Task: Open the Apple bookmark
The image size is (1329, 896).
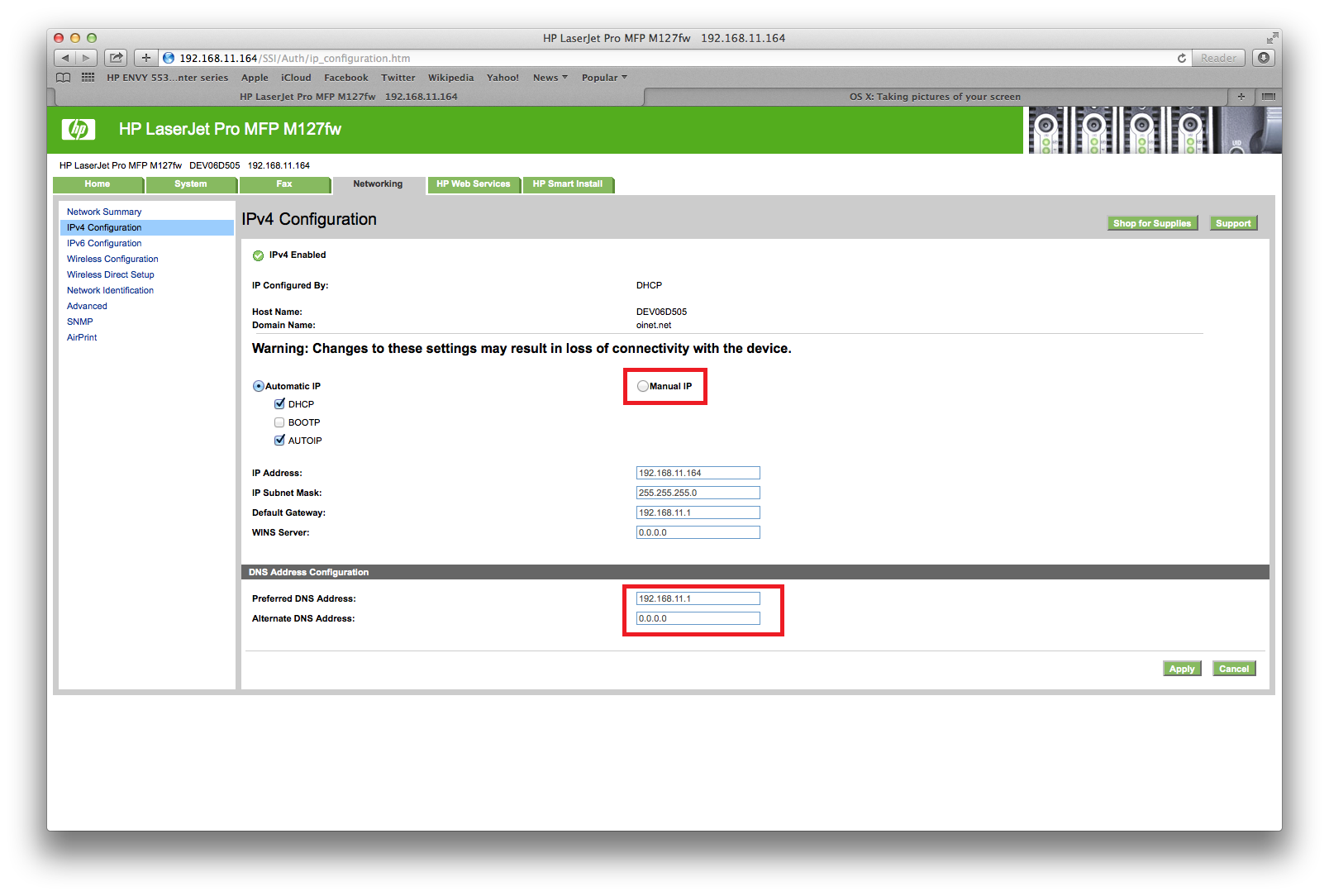Action: click(x=255, y=78)
